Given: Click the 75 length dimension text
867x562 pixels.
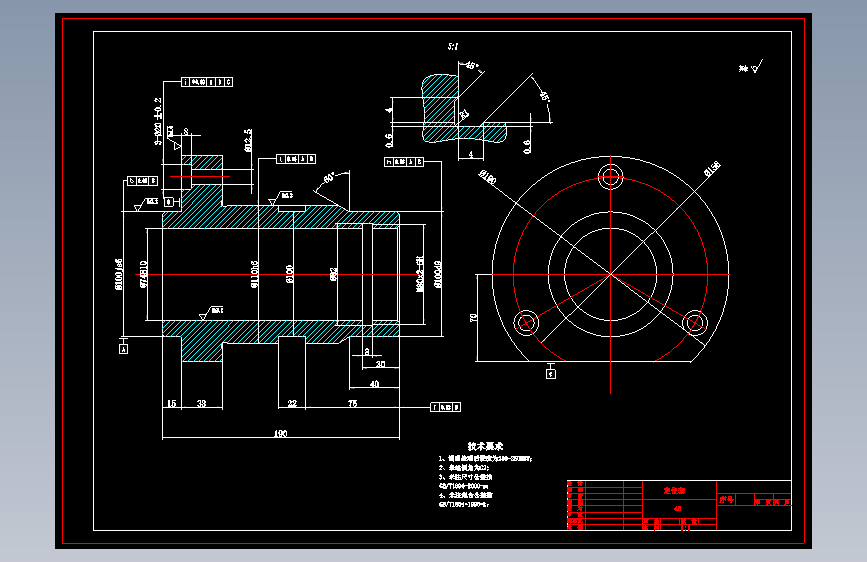Looking at the screenshot, I should pyautogui.click(x=352, y=403).
